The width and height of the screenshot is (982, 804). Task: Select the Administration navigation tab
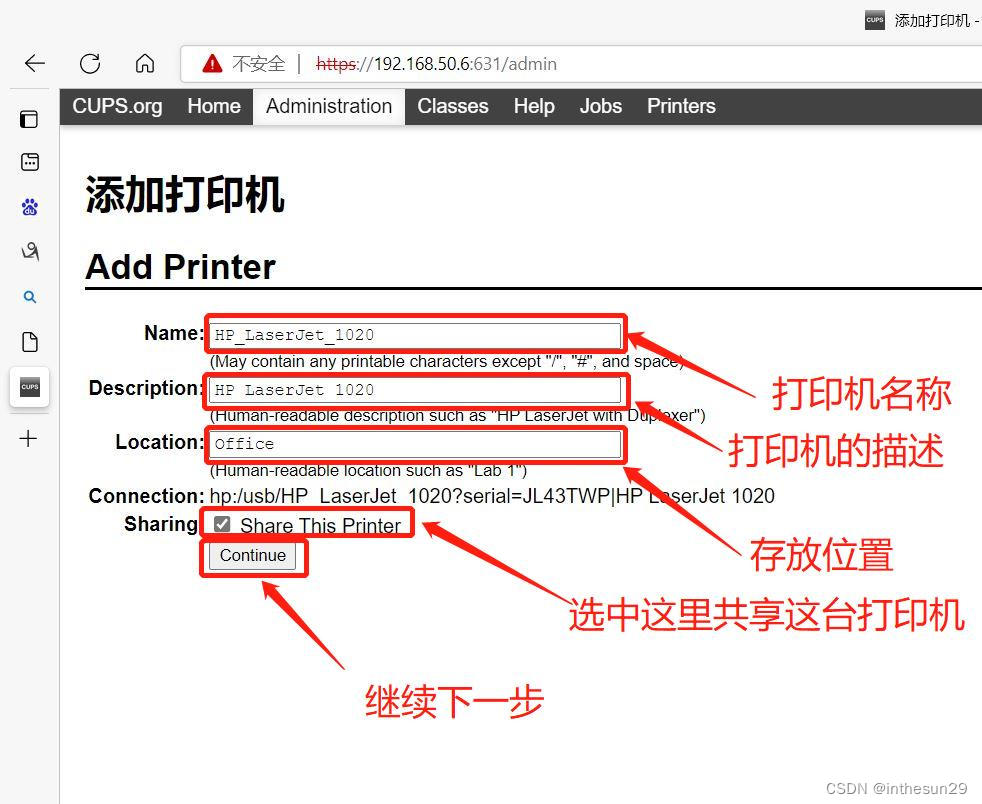click(x=329, y=106)
